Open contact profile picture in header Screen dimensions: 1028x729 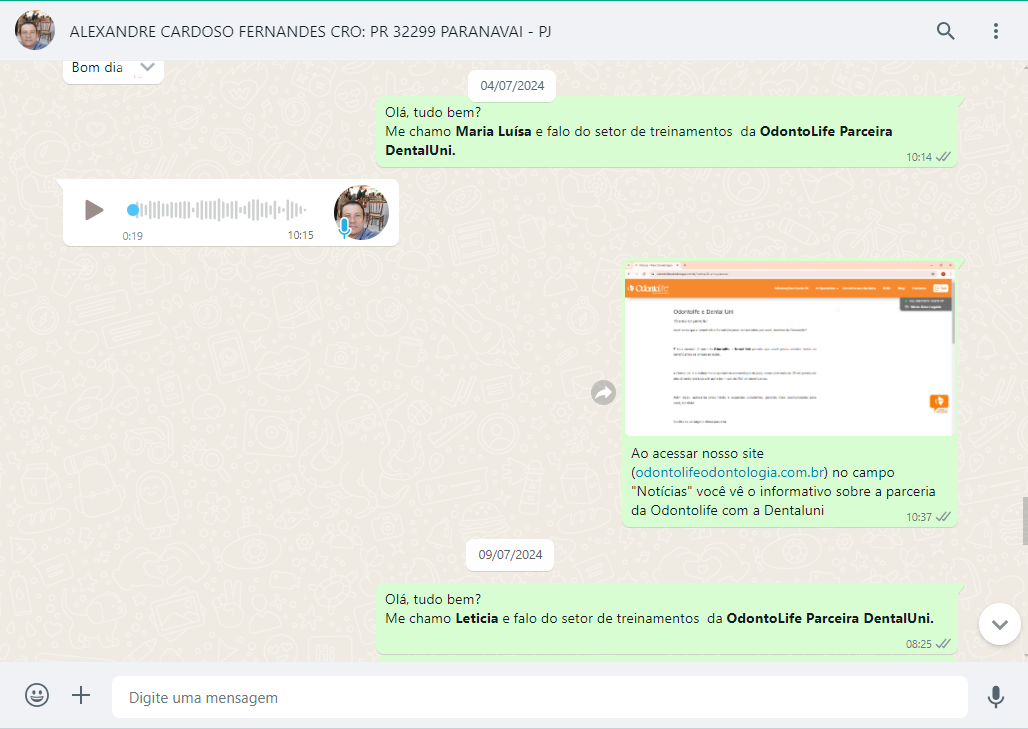click(x=35, y=30)
